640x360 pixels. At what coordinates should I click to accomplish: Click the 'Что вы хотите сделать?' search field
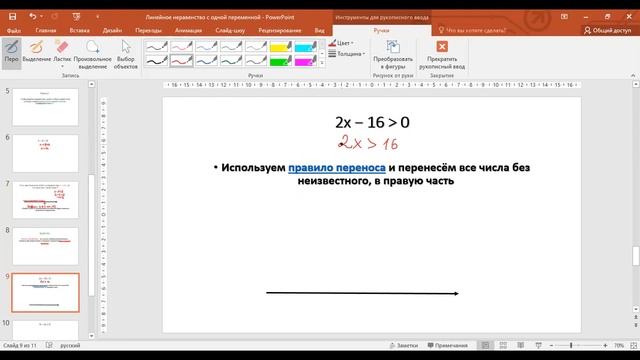pyautogui.click(x=476, y=30)
